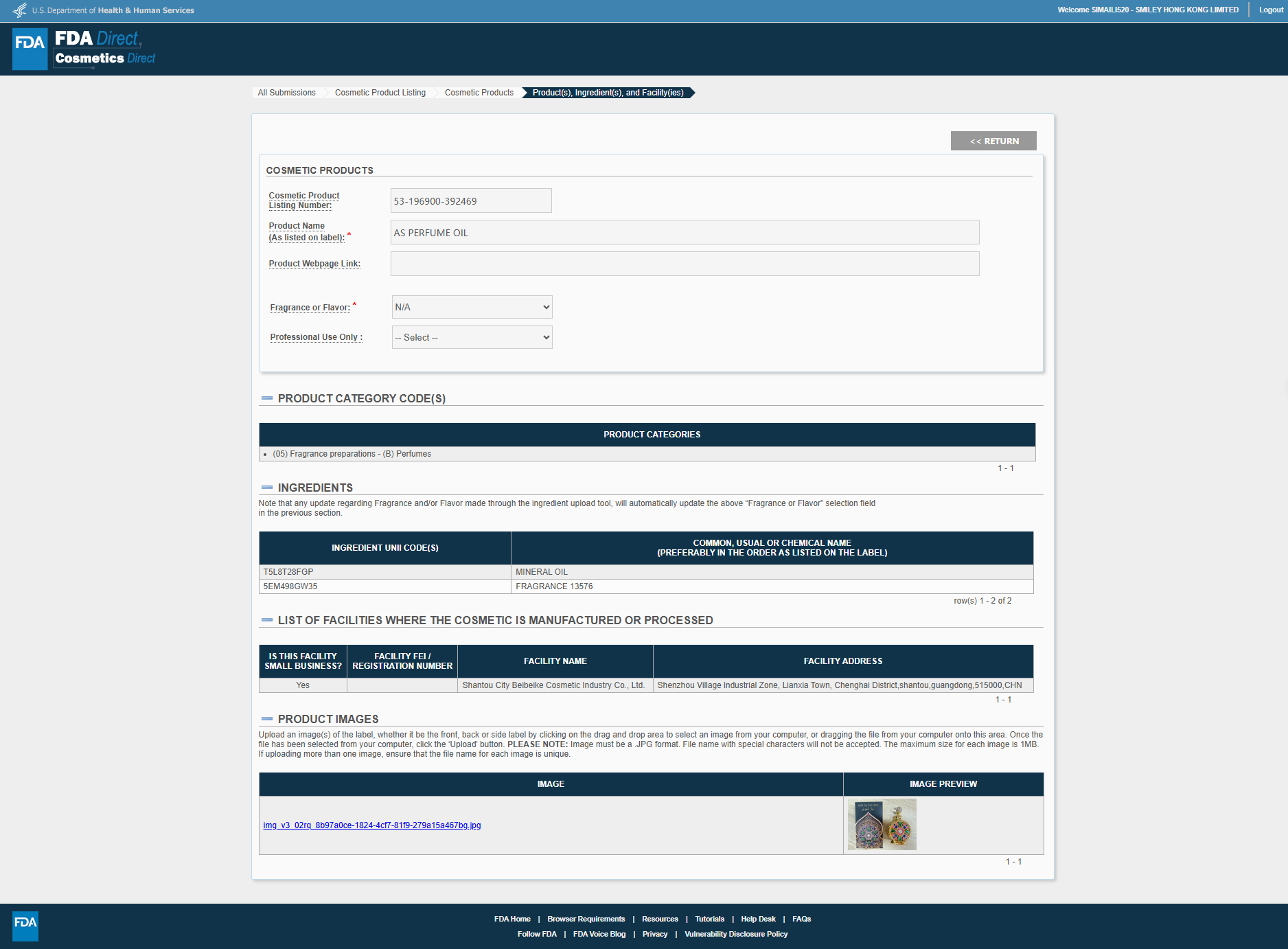Open the Tutorials footer link

point(709,919)
